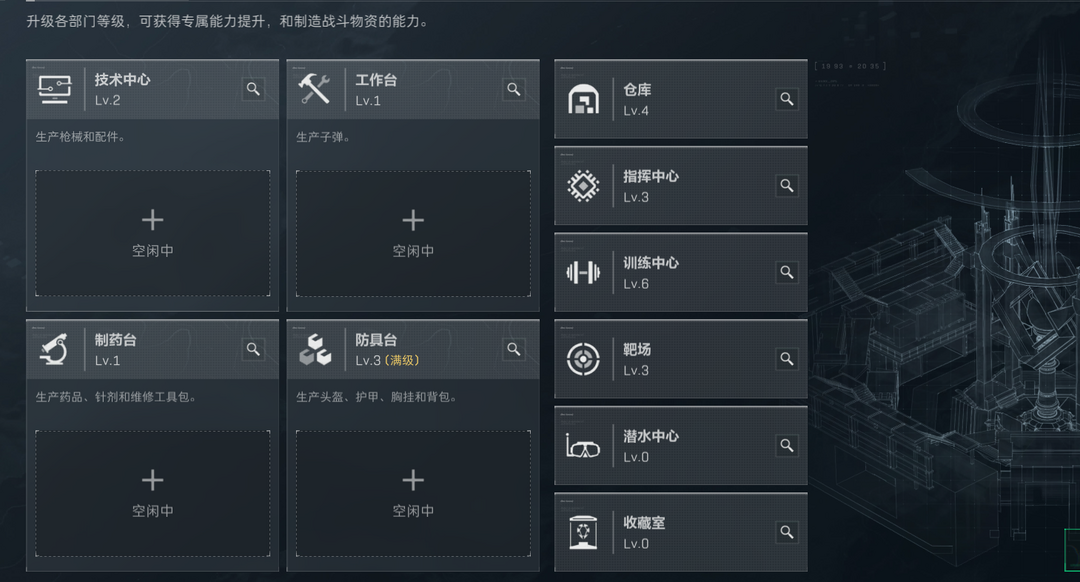The width and height of the screenshot is (1080, 582).
Task: Start bullet production in 工作台 empty slot
Action: (x=413, y=233)
